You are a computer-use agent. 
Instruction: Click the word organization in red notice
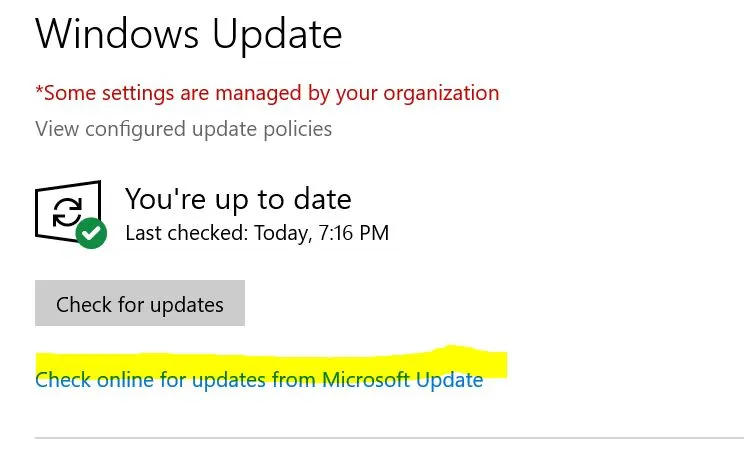(441, 94)
